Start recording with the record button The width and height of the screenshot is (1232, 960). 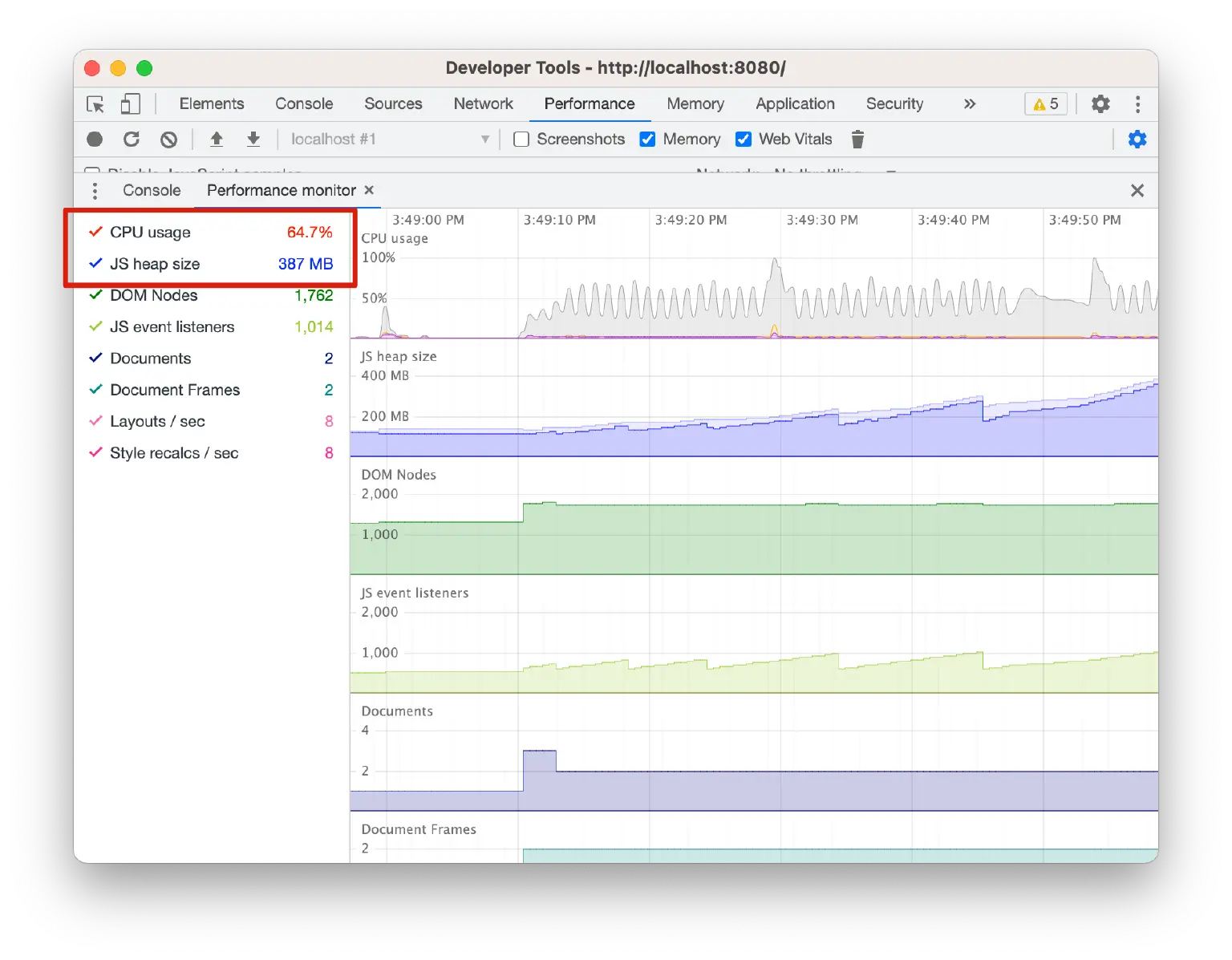[x=95, y=140]
